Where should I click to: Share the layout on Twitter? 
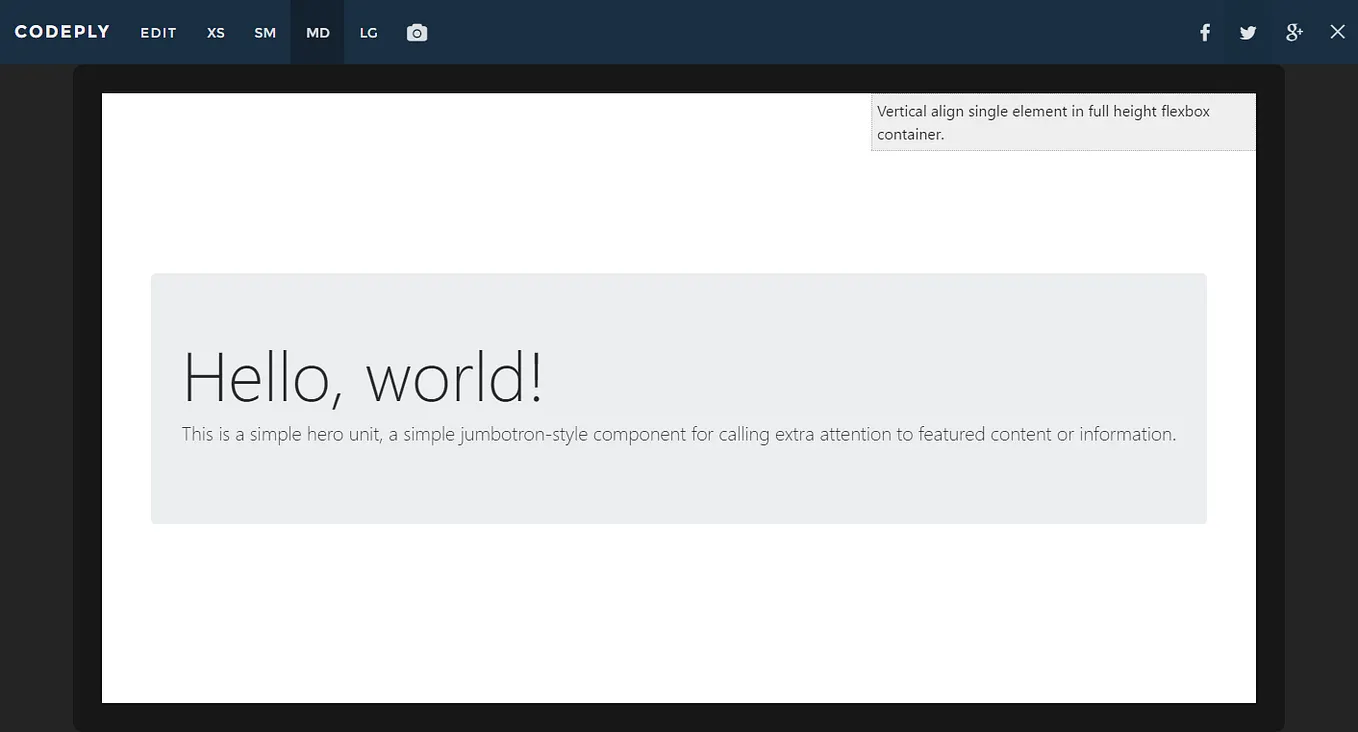point(1246,30)
